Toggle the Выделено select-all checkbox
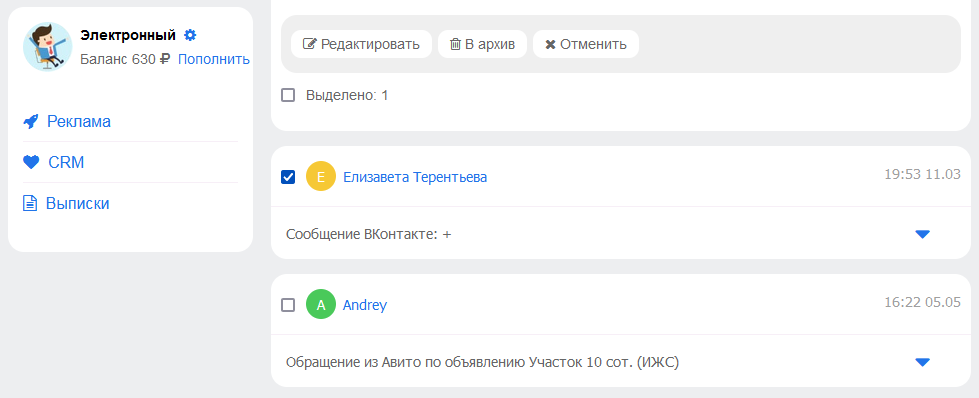The image size is (979, 398). tap(288, 96)
